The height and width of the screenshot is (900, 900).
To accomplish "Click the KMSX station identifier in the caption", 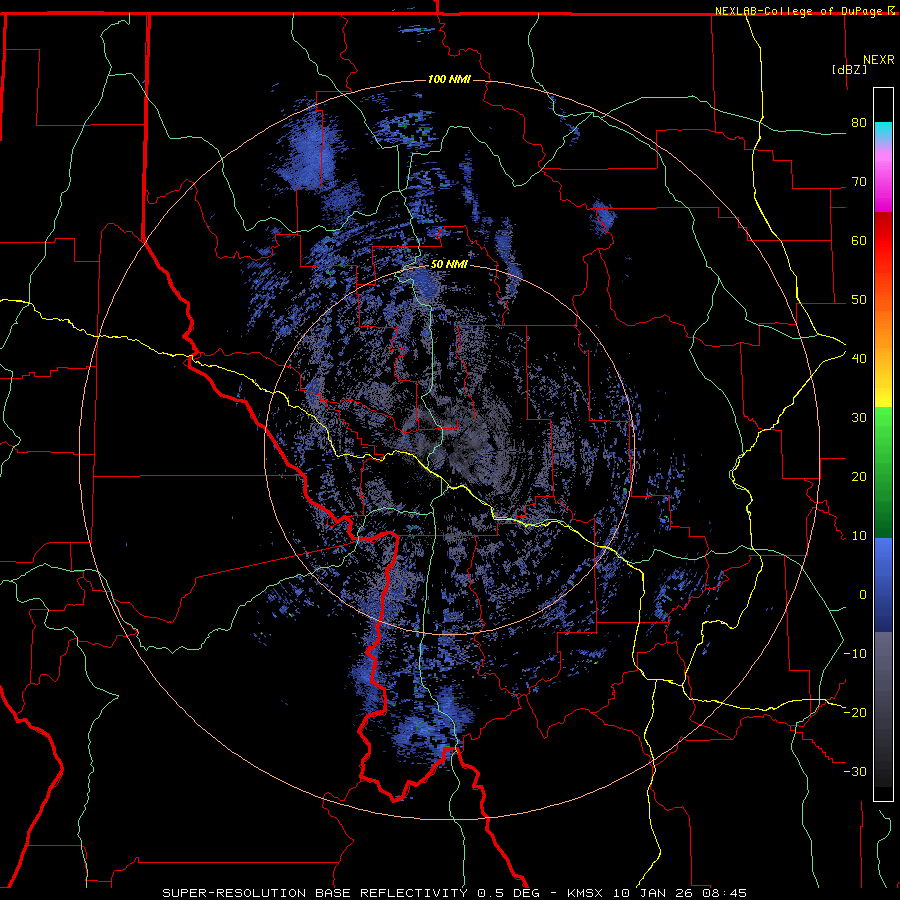I will click(587, 893).
